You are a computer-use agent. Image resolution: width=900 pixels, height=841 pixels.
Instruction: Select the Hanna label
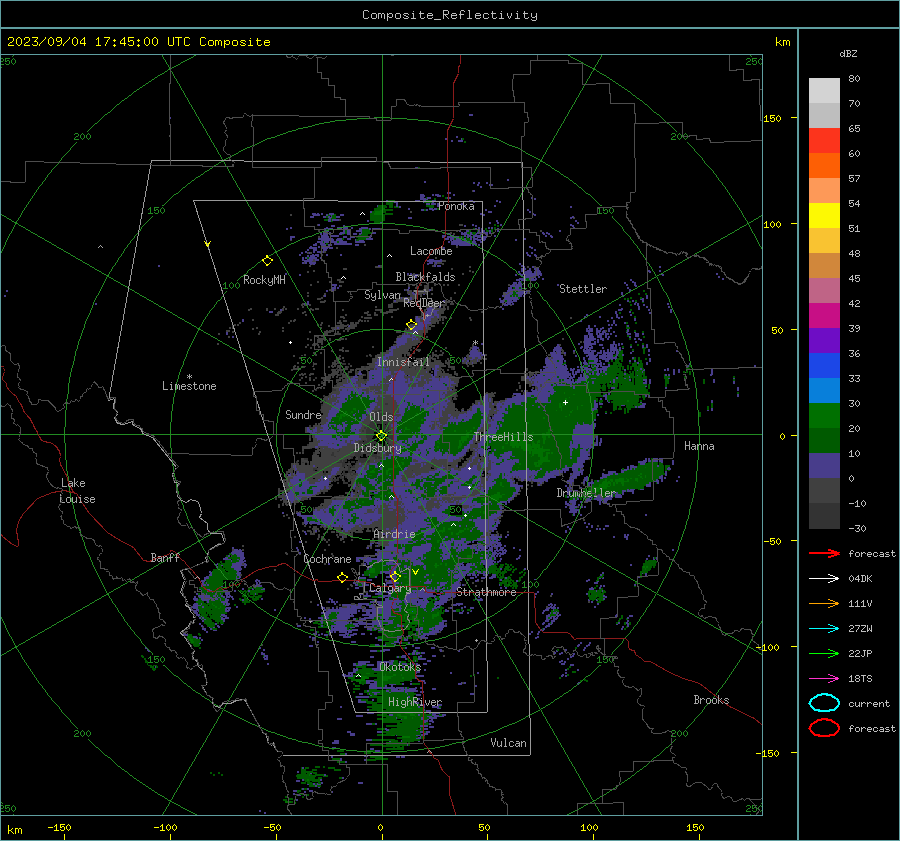[699, 445]
